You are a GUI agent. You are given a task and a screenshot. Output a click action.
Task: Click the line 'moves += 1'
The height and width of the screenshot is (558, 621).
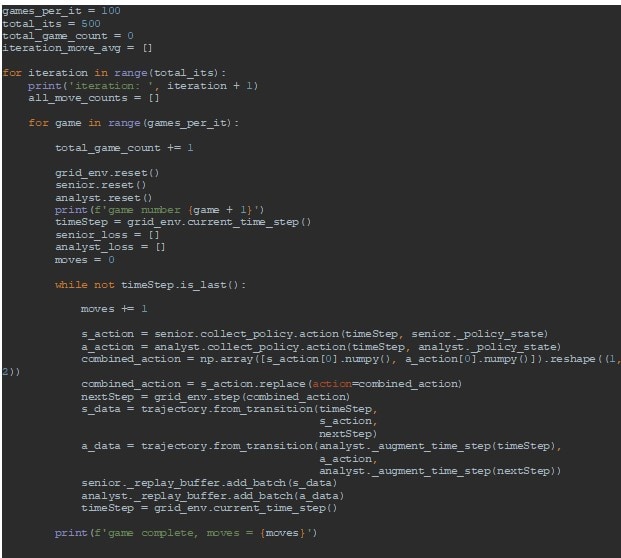[x=114, y=309]
